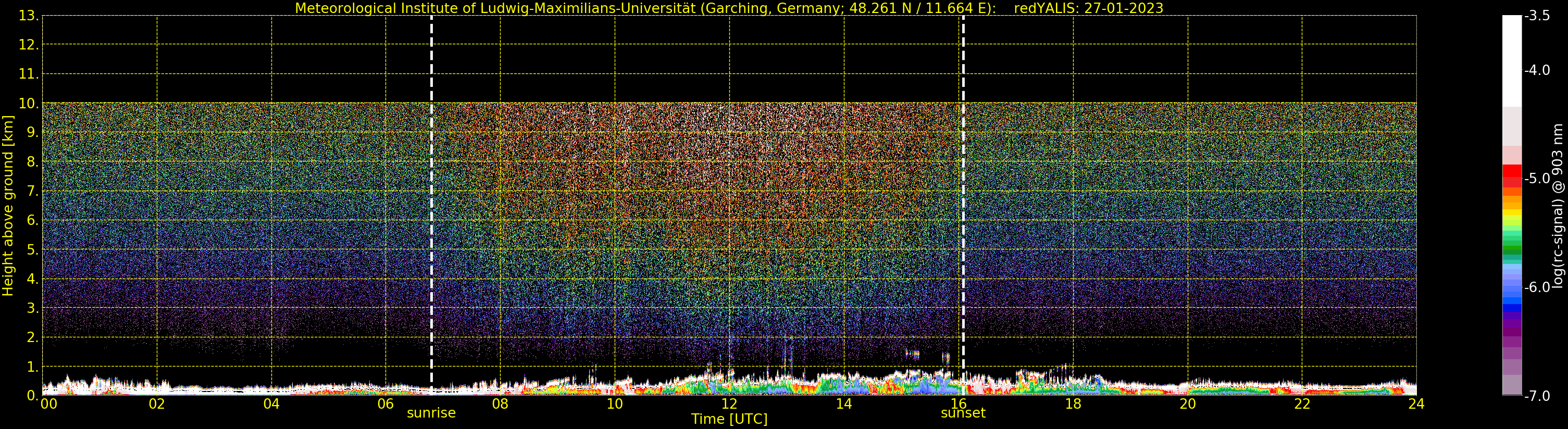The image size is (1568, 429).
Task: Click the '5.' height tick label
Action: (x=32, y=249)
